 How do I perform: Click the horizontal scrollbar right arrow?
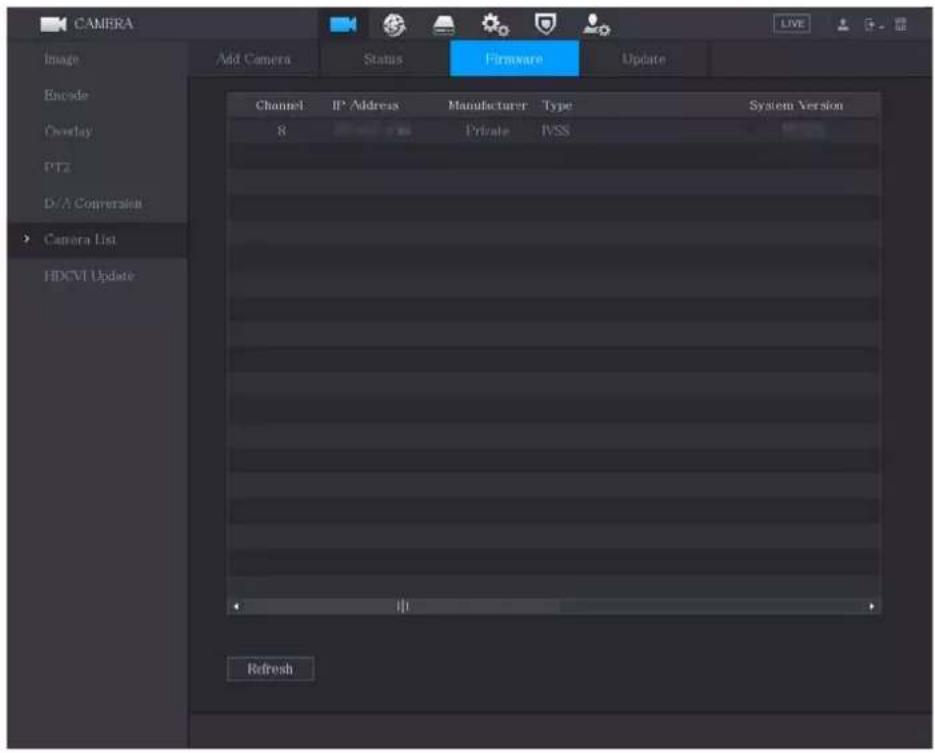872,606
